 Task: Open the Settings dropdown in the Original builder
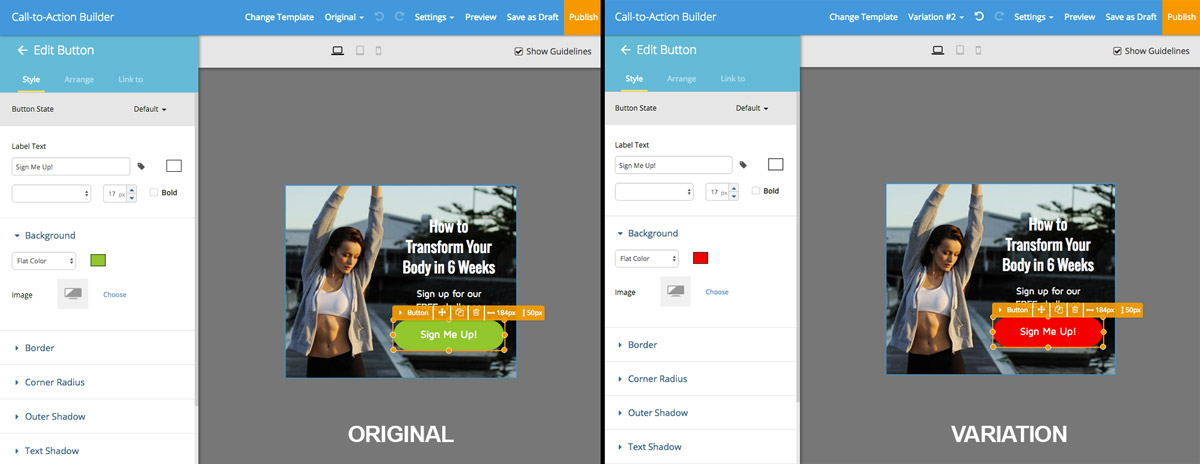(434, 17)
